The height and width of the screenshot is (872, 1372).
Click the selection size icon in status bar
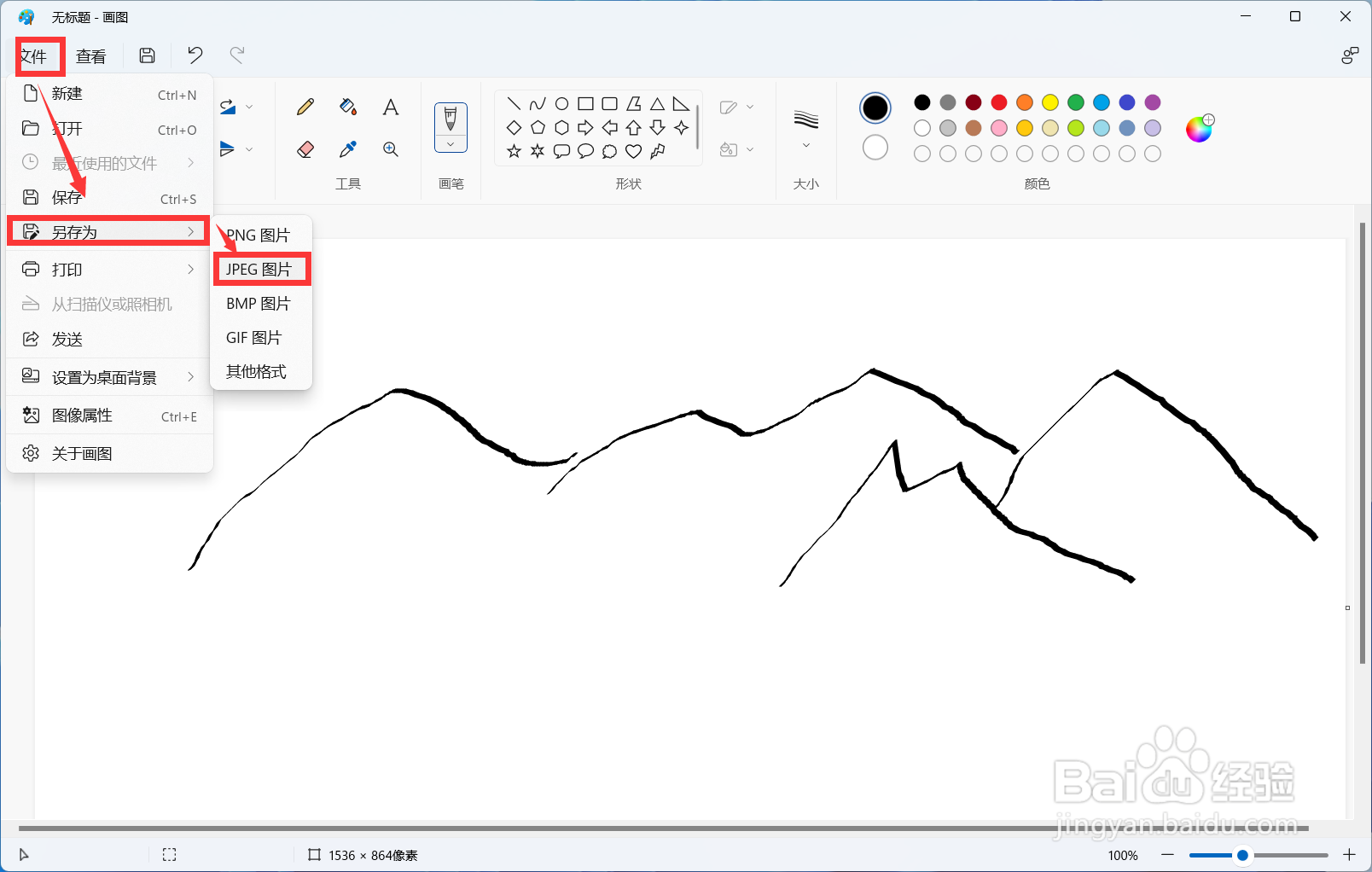170,855
